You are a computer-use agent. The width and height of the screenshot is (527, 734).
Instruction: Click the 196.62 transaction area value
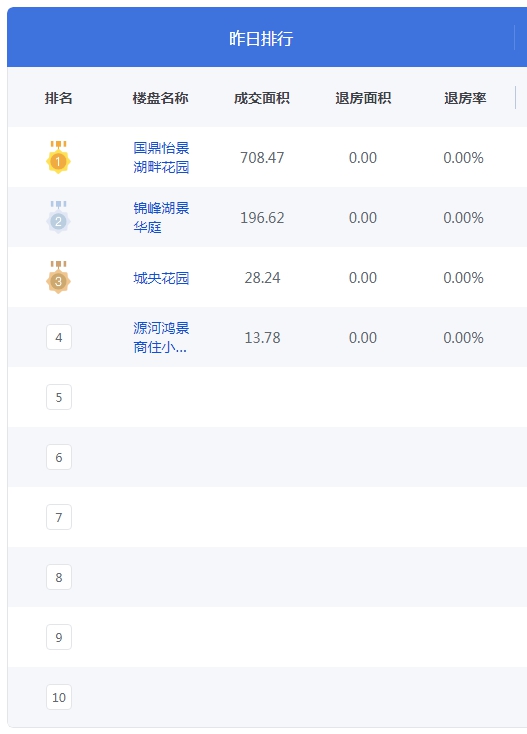pos(262,218)
